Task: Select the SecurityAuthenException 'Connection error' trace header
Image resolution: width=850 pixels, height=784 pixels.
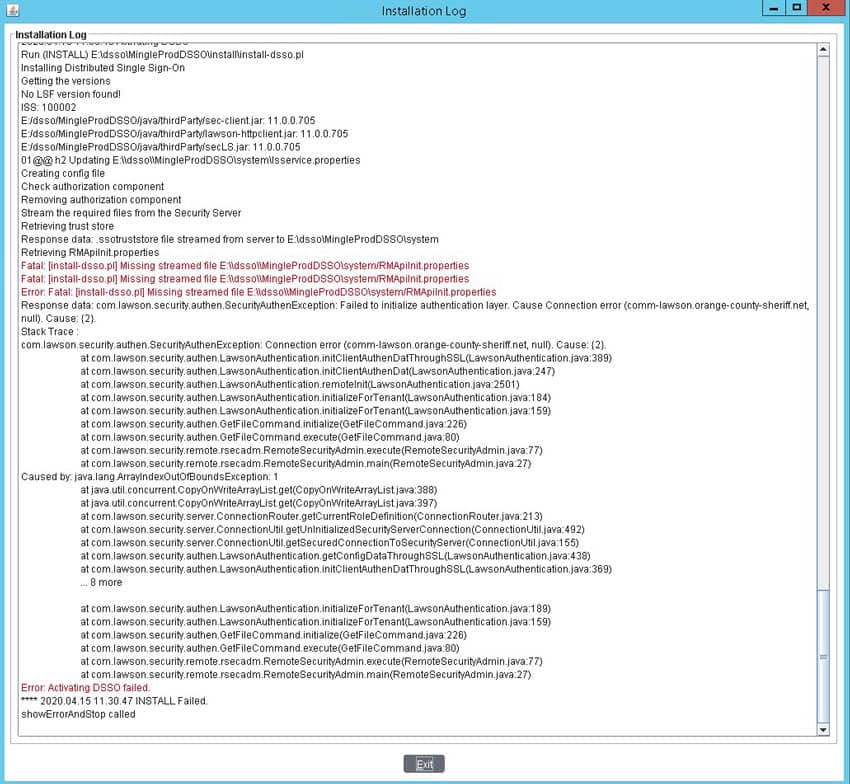Action: point(313,345)
